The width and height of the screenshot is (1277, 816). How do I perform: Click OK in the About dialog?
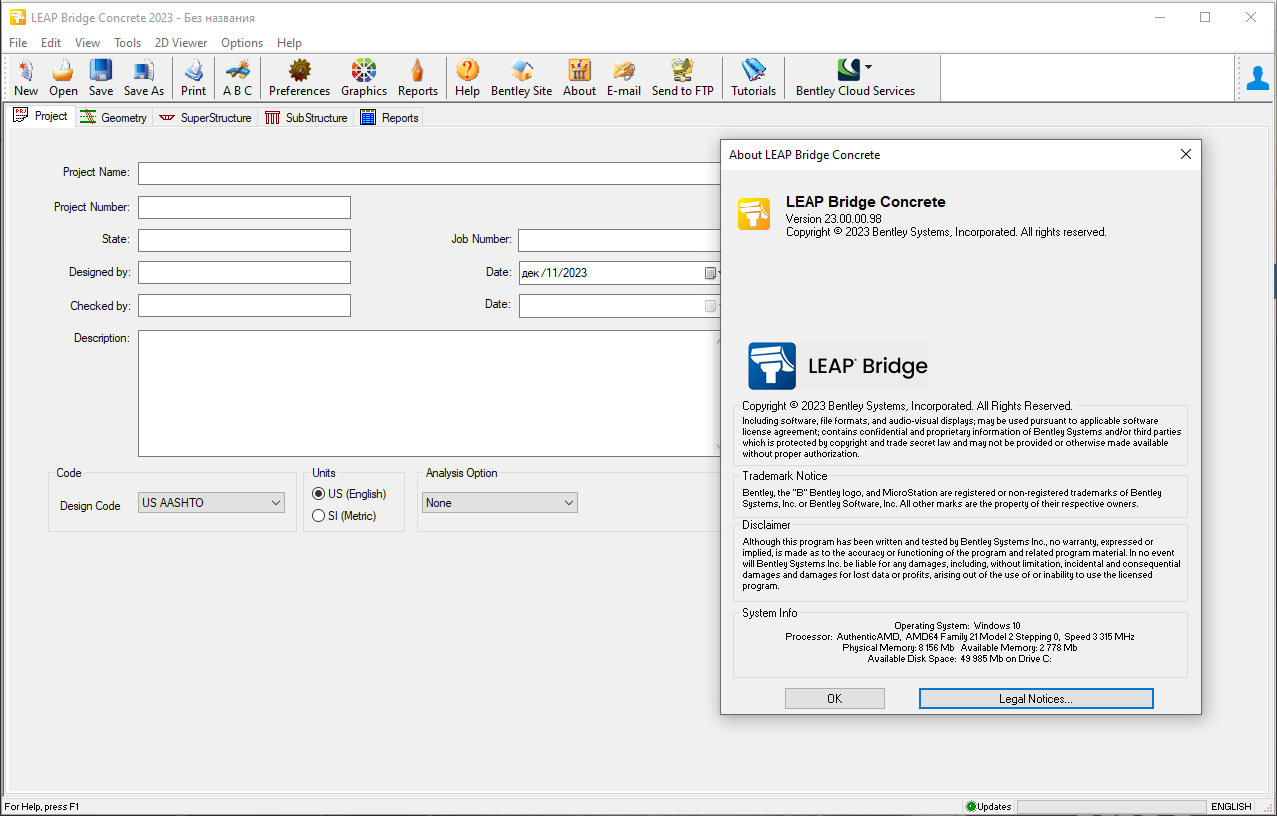[x=835, y=699]
